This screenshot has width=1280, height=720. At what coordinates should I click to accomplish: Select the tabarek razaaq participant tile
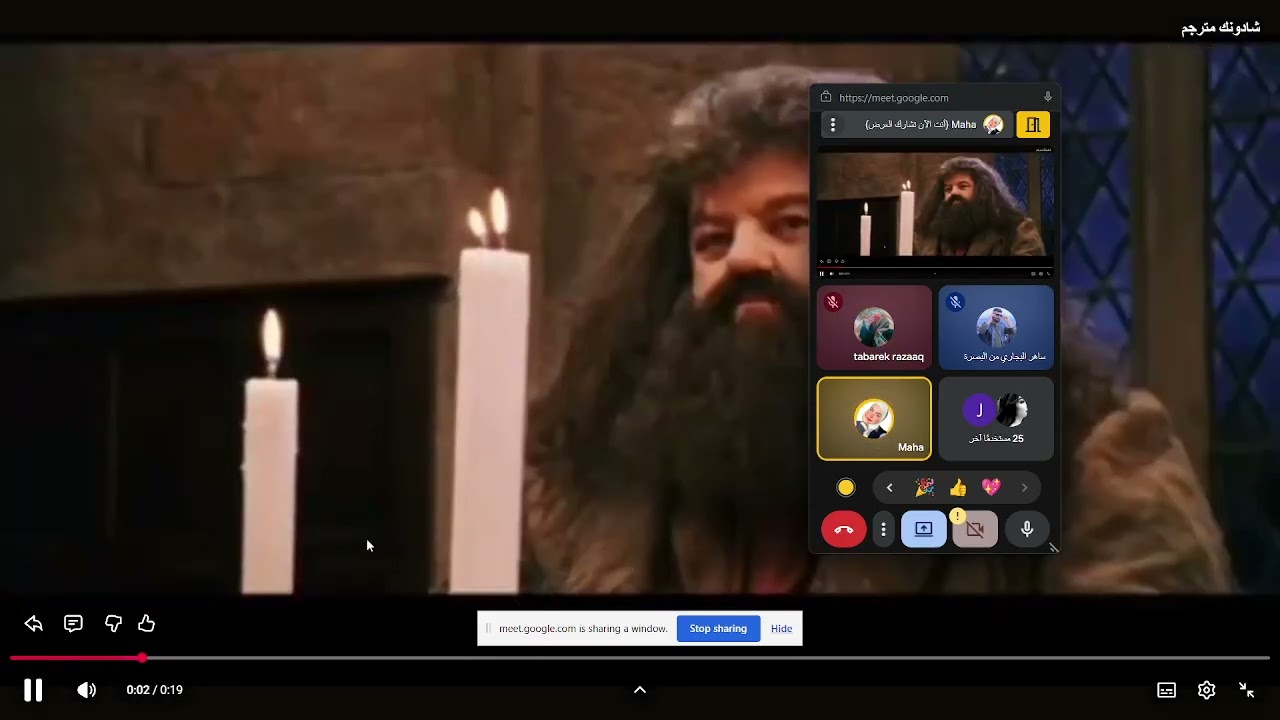point(874,327)
